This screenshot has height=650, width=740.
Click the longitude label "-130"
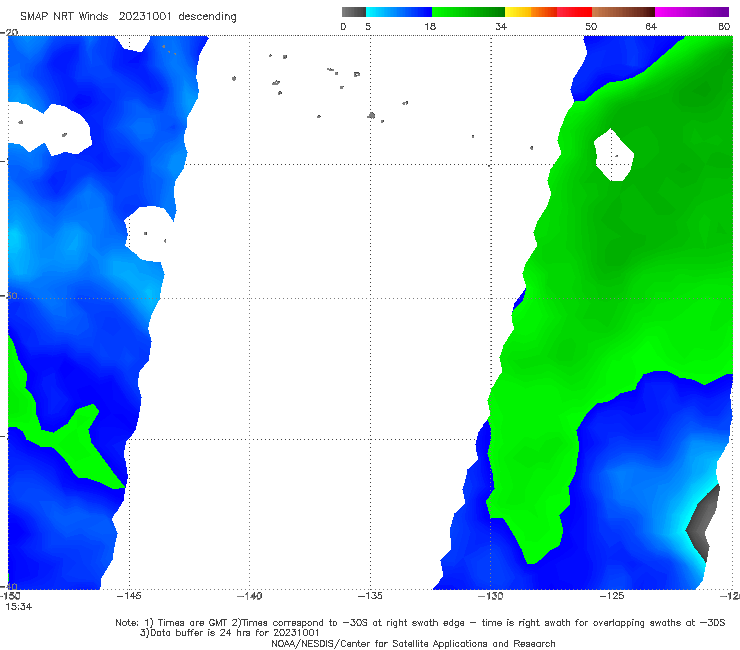pos(491,596)
